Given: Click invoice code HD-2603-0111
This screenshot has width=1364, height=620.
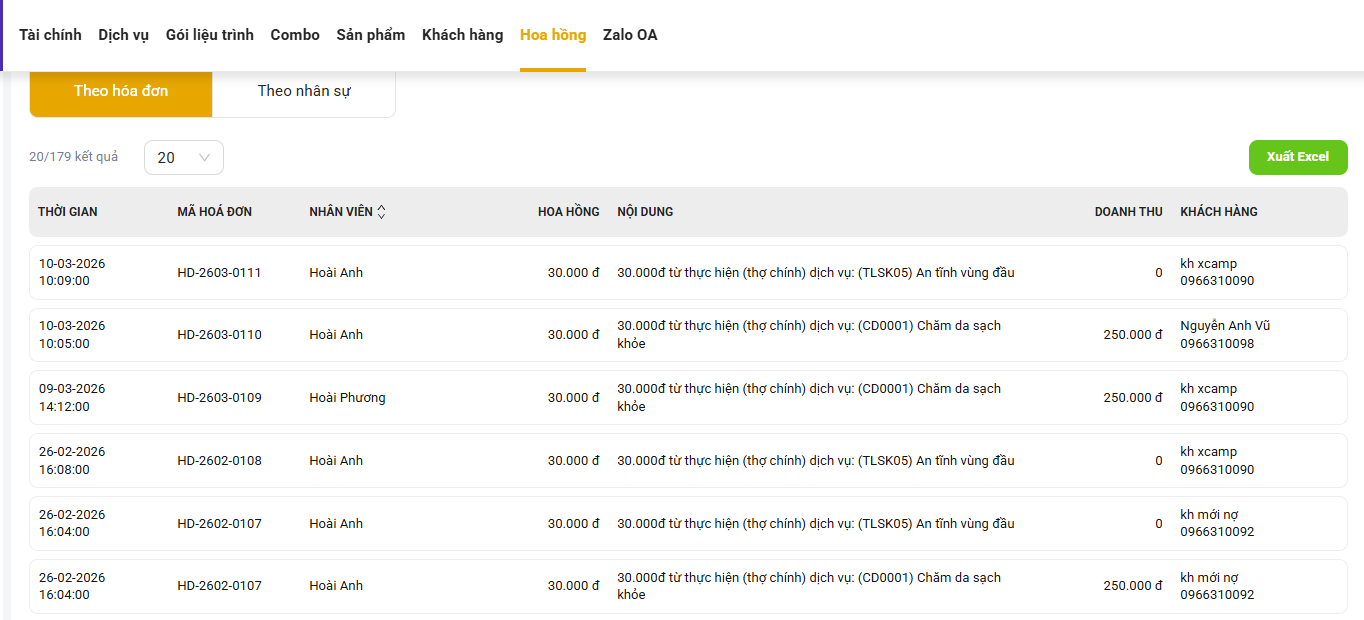Looking at the screenshot, I should tap(219, 273).
